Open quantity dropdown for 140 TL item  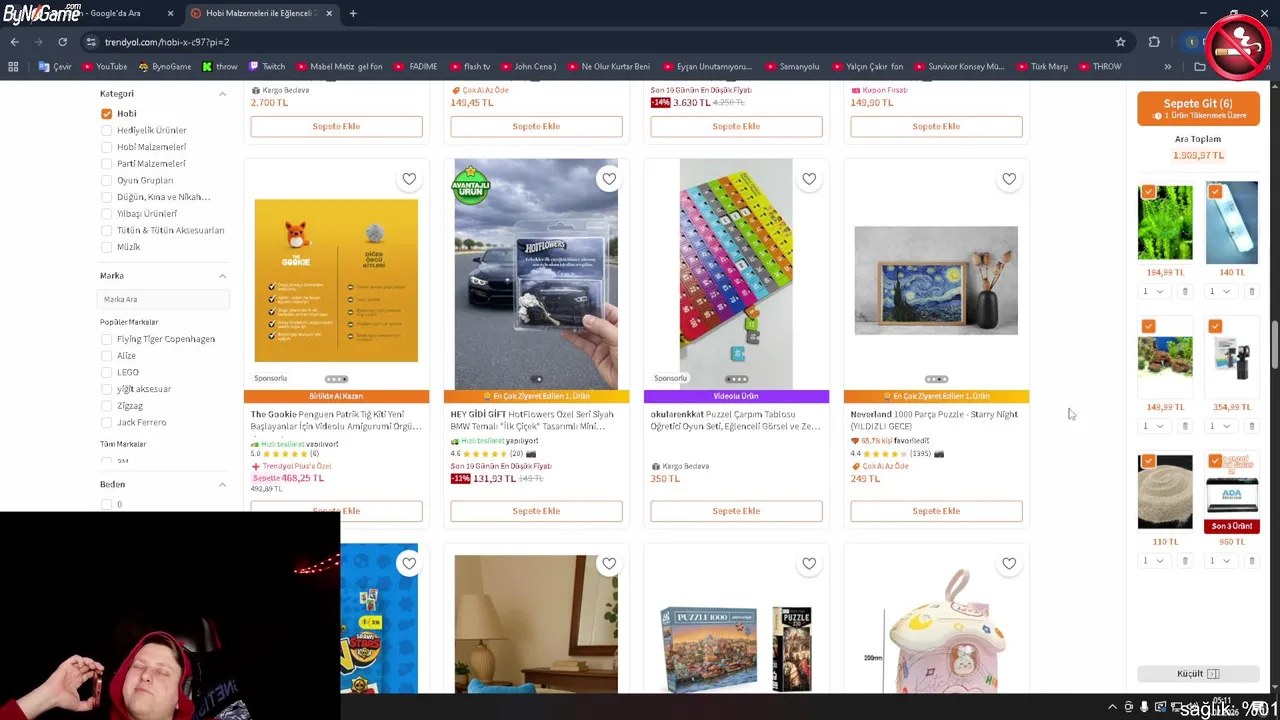pyautogui.click(x=1219, y=292)
